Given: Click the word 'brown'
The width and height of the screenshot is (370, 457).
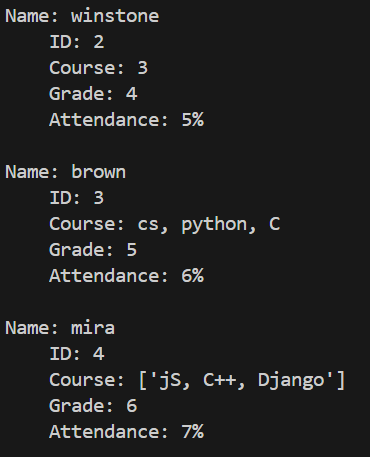Looking at the screenshot, I should click(x=98, y=172).
